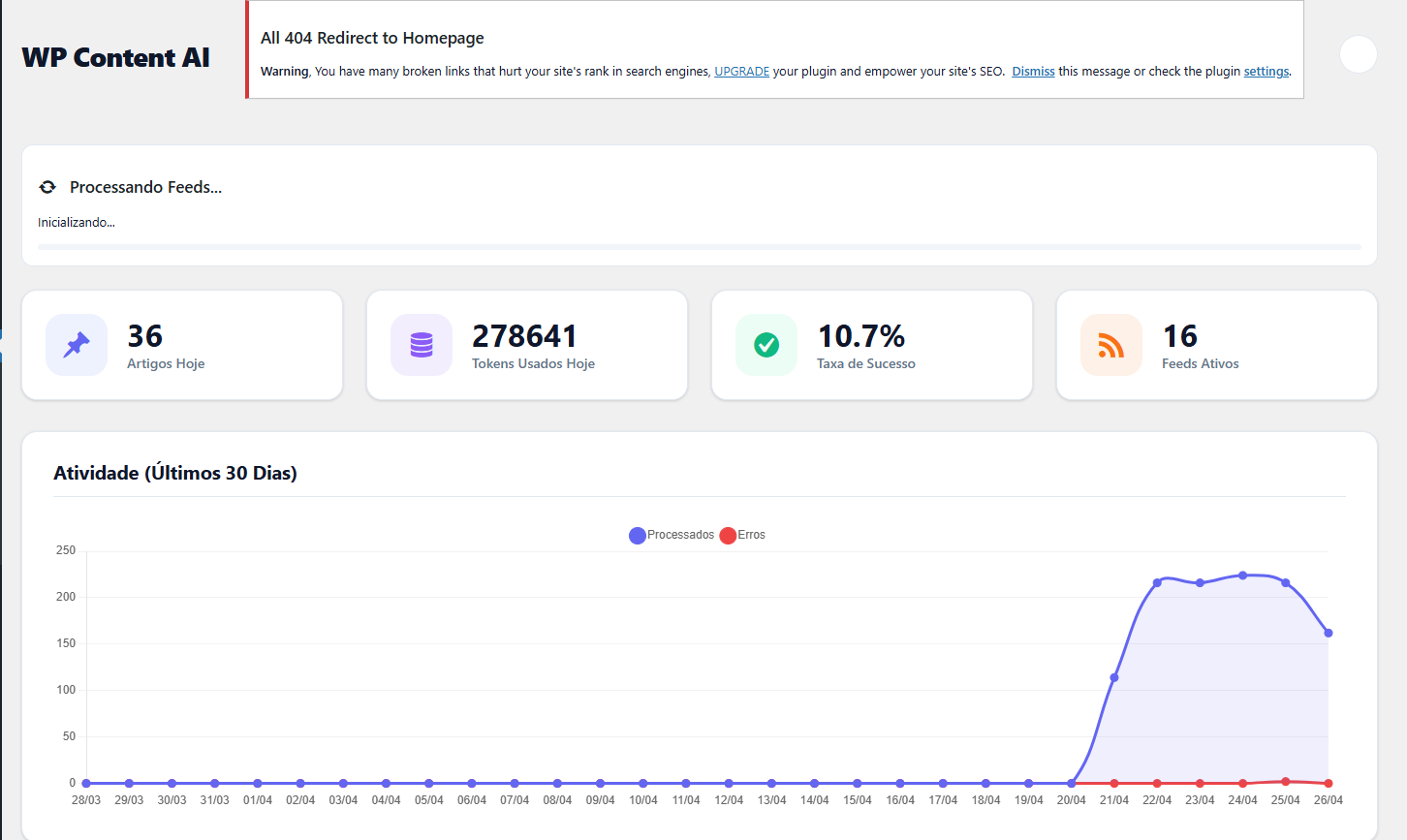This screenshot has height=840, width=1407.
Task: Open the plugin settings link
Action: 1266,72
